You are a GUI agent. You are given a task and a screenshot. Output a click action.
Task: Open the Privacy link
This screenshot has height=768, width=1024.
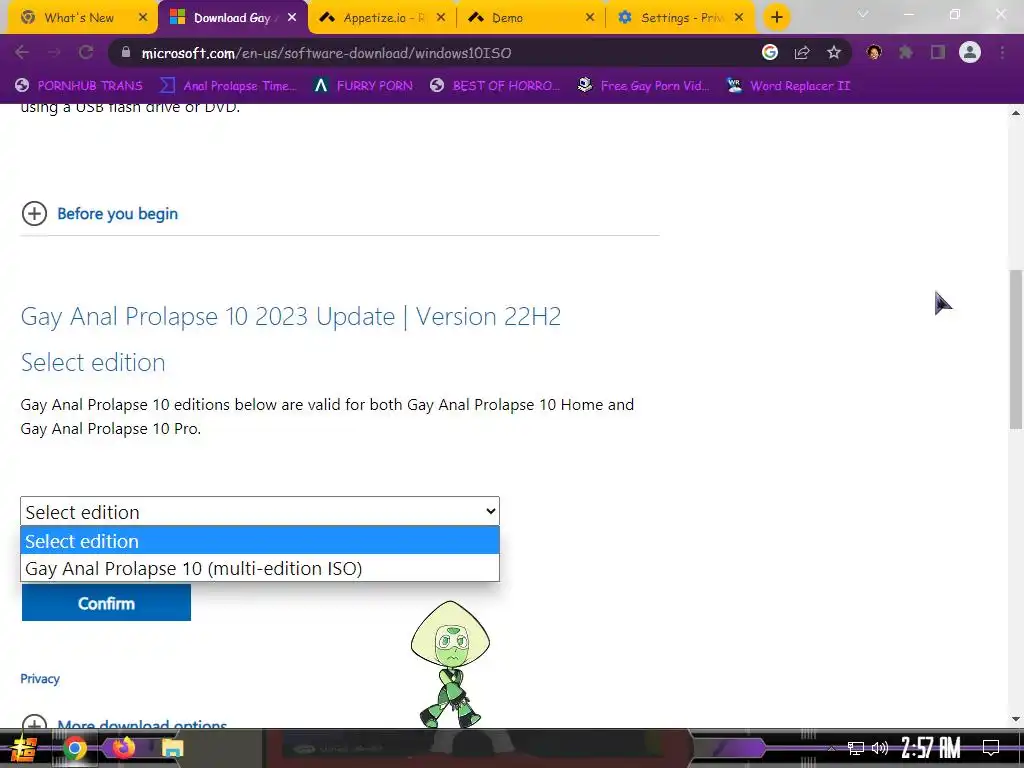click(x=40, y=679)
